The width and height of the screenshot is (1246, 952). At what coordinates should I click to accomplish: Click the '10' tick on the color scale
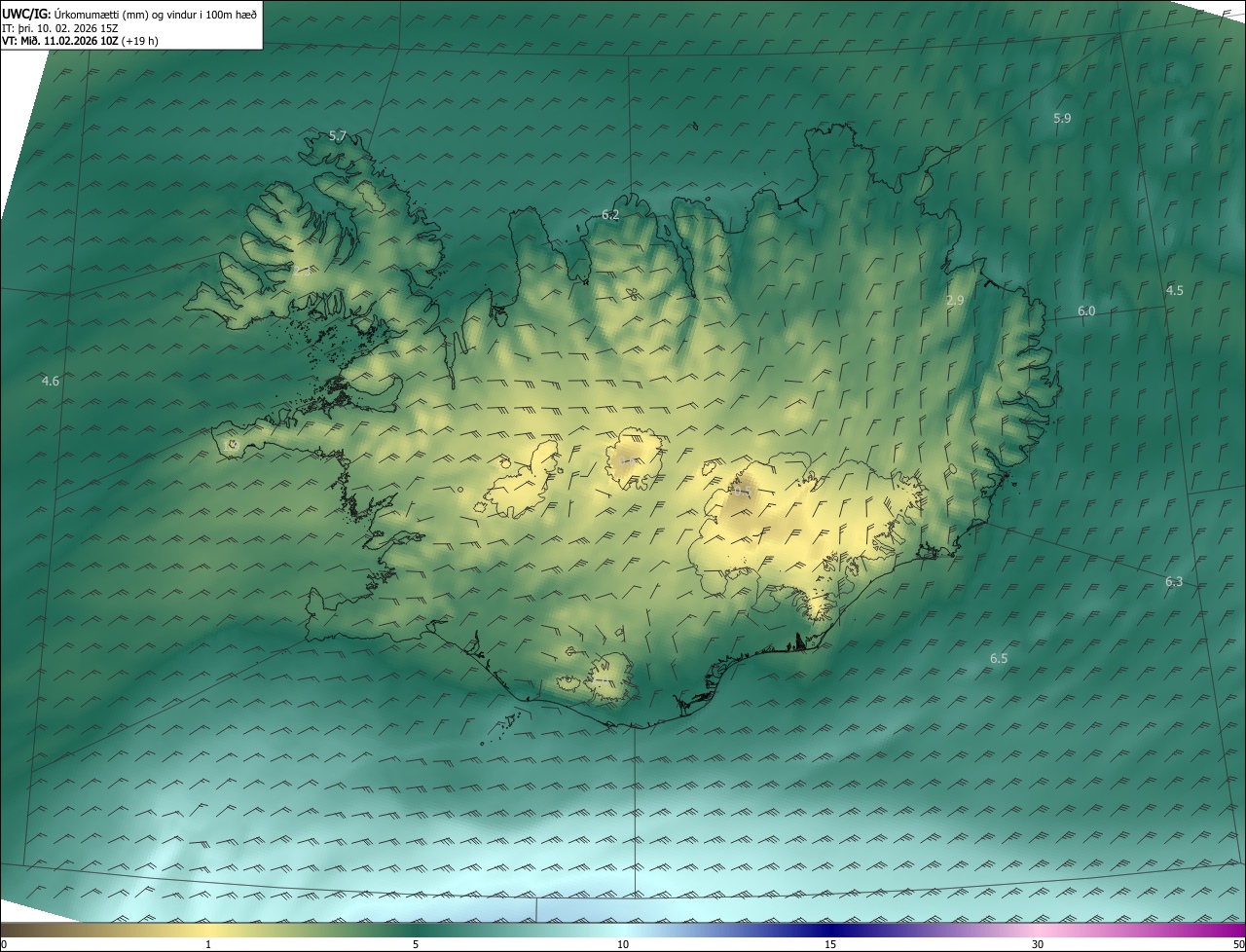[623, 945]
